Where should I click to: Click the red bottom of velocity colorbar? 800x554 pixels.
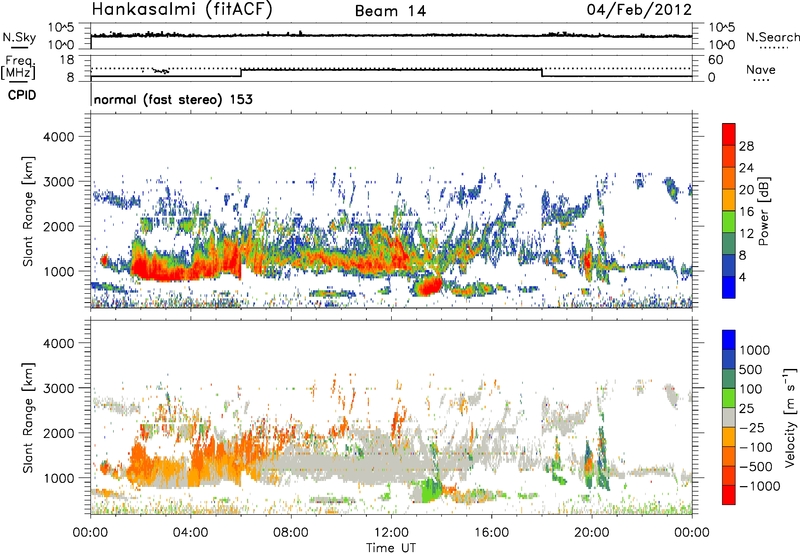tap(729, 495)
